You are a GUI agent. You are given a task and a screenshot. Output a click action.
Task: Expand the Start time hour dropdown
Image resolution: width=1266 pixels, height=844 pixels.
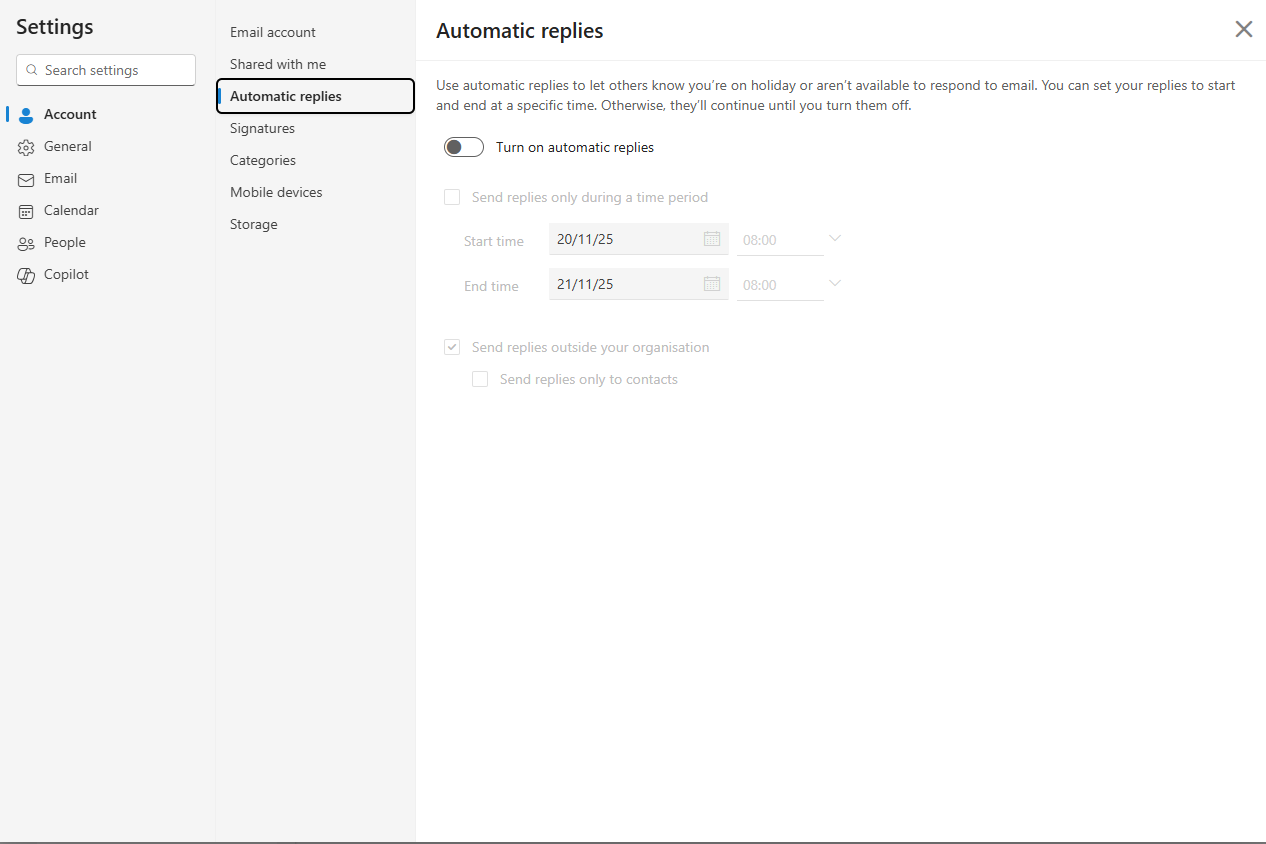(835, 239)
